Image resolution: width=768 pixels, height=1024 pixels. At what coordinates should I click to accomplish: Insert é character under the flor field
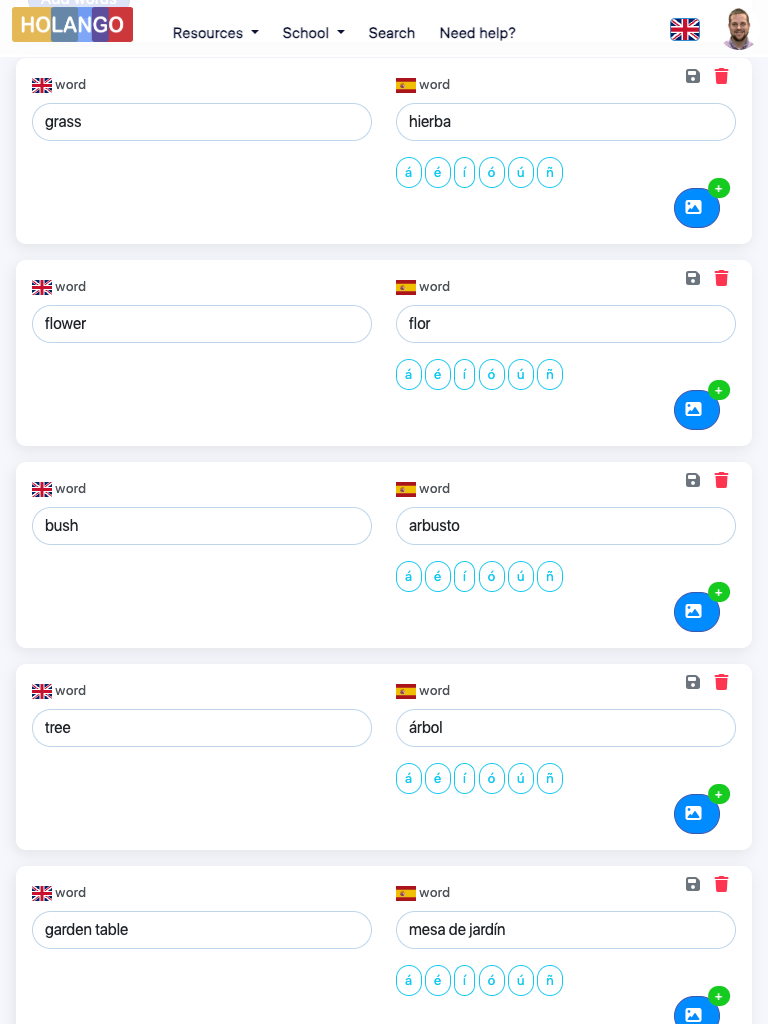click(437, 375)
